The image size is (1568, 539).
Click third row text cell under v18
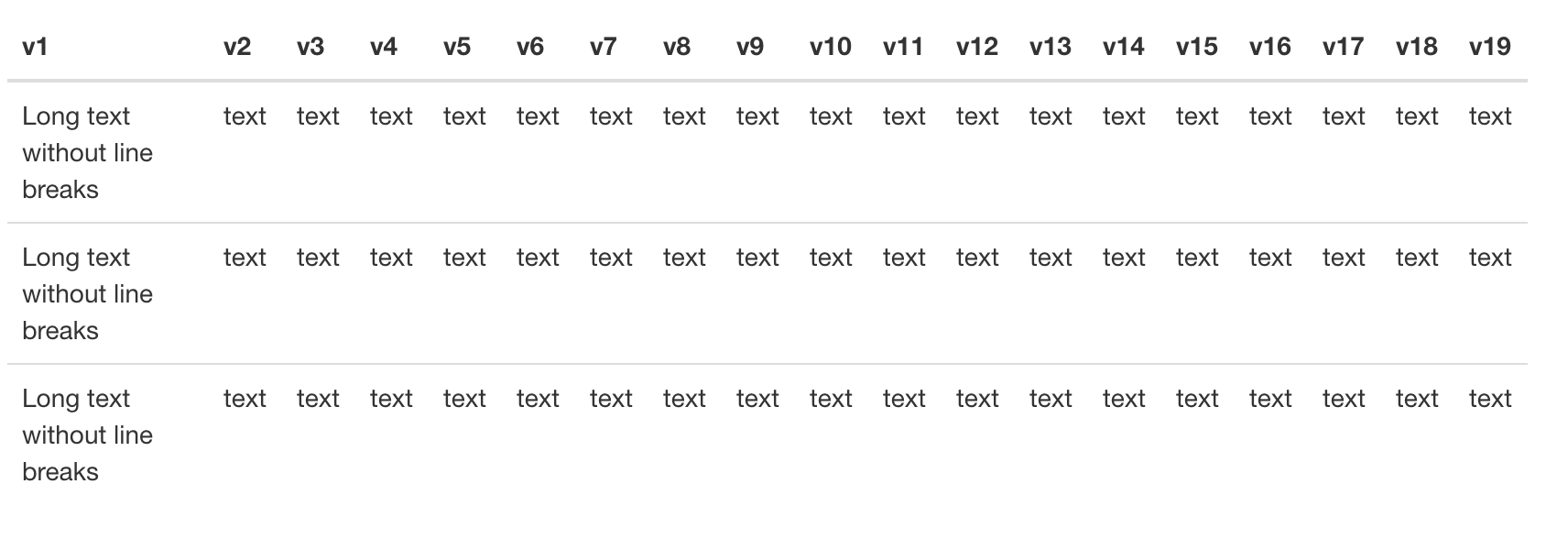pyautogui.click(x=1417, y=399)
